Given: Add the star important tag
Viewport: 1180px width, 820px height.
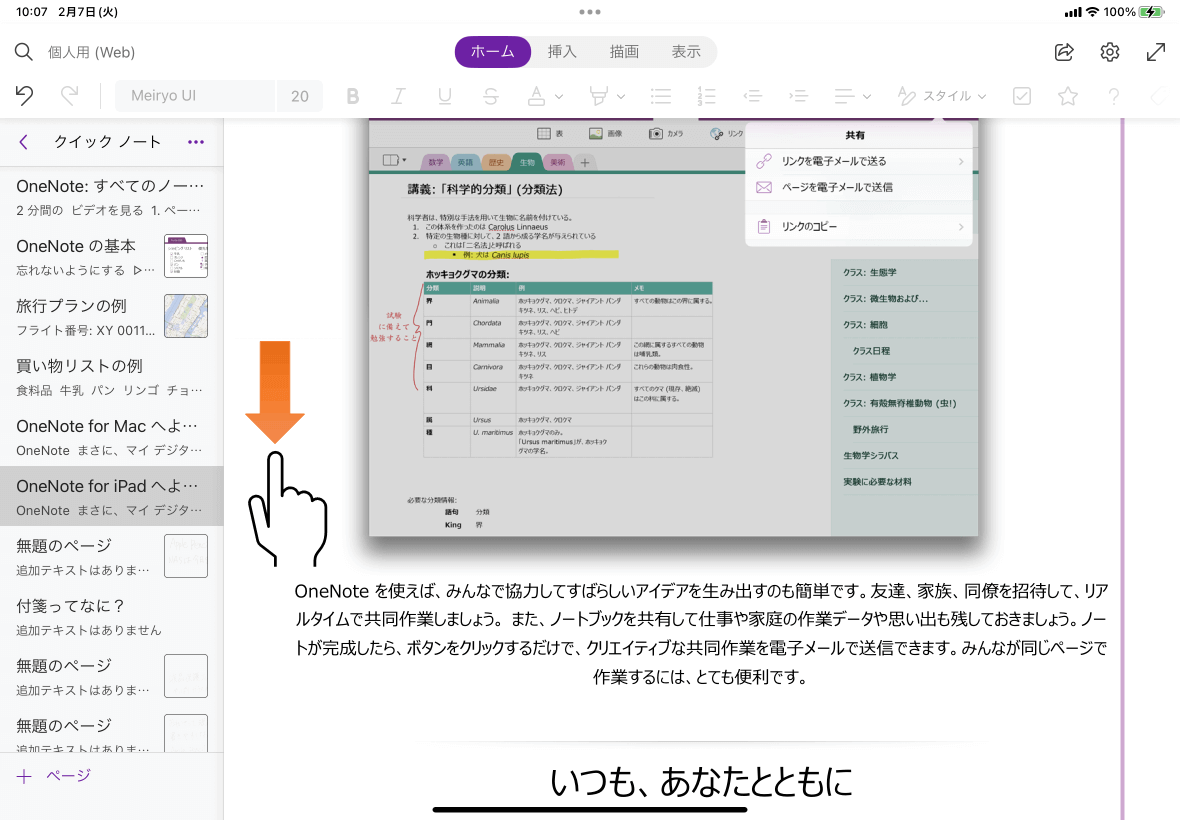Looking at the screenshot, I should [1067, 96].
